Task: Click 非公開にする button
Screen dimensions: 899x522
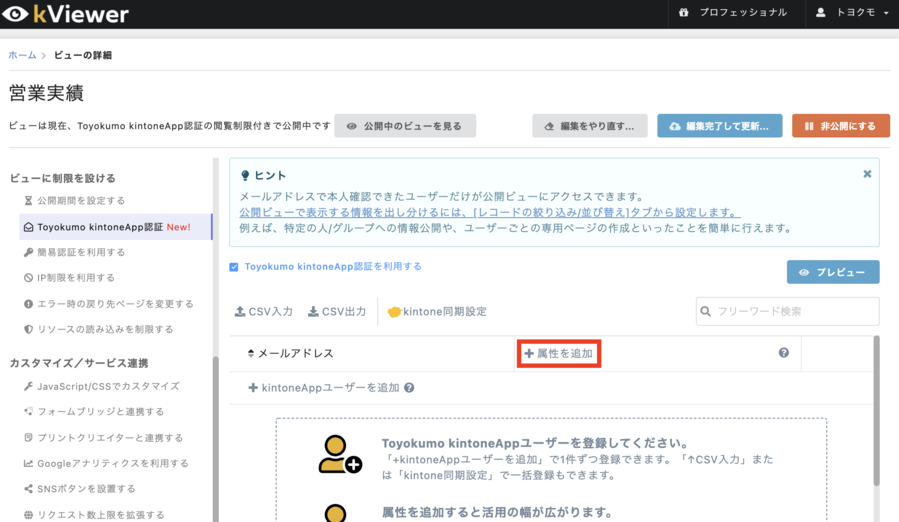Action: click(x=841, y=126)
